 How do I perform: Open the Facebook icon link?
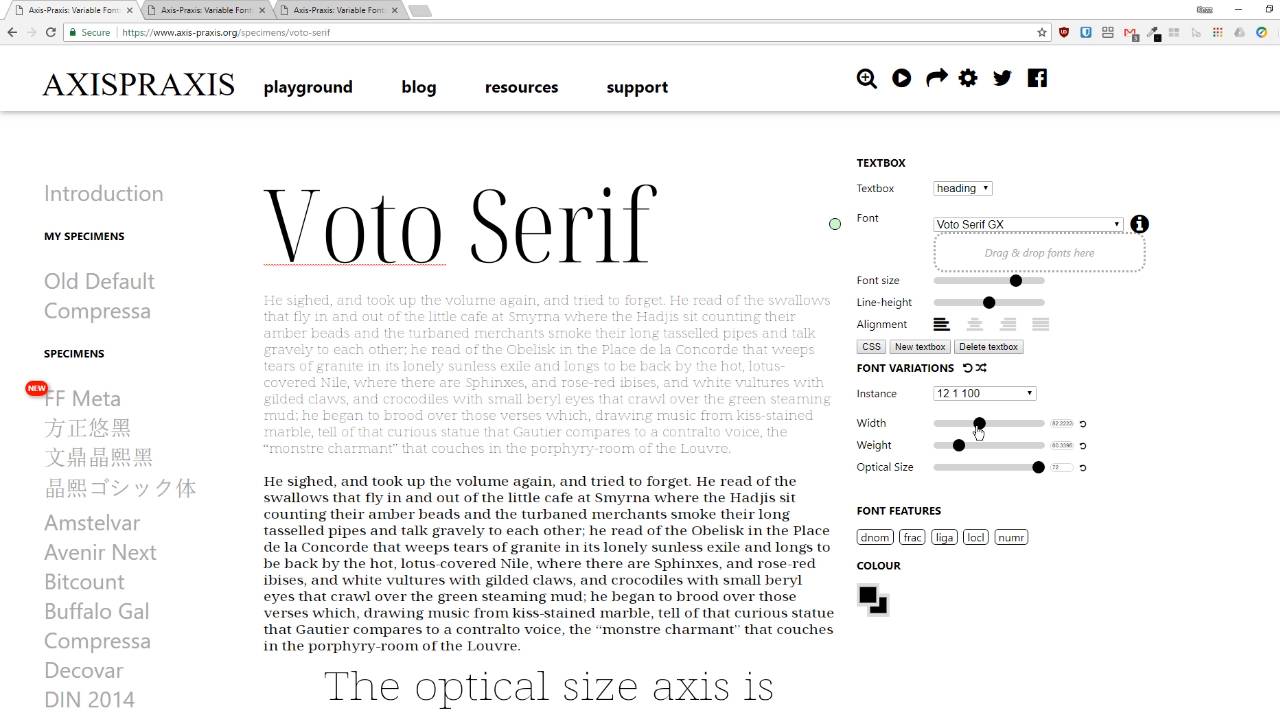(1037, 78)
